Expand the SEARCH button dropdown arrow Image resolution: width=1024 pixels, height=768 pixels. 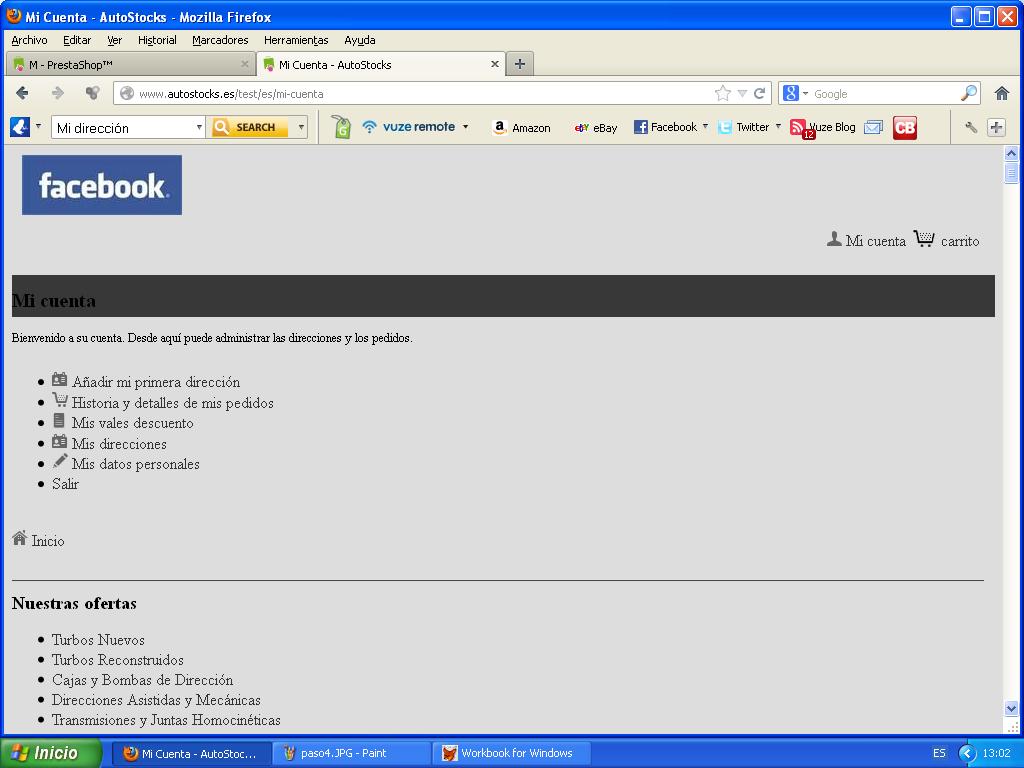[x=301, y=127]
